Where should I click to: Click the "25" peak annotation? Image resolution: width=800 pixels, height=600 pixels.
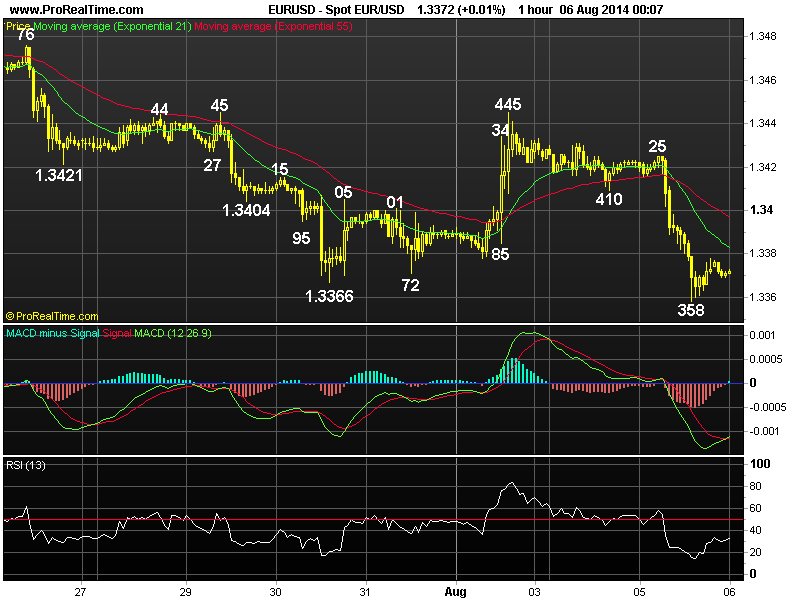point(657,146)
